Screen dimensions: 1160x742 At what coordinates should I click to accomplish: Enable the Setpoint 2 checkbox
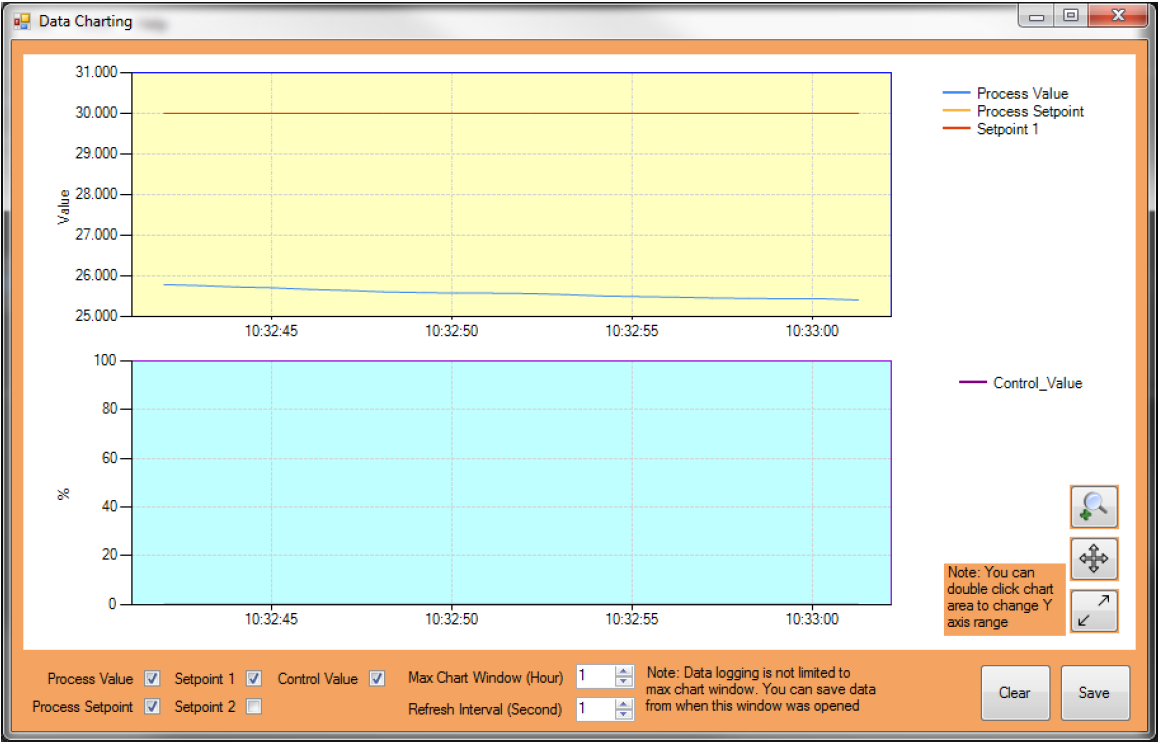(254, 707)
